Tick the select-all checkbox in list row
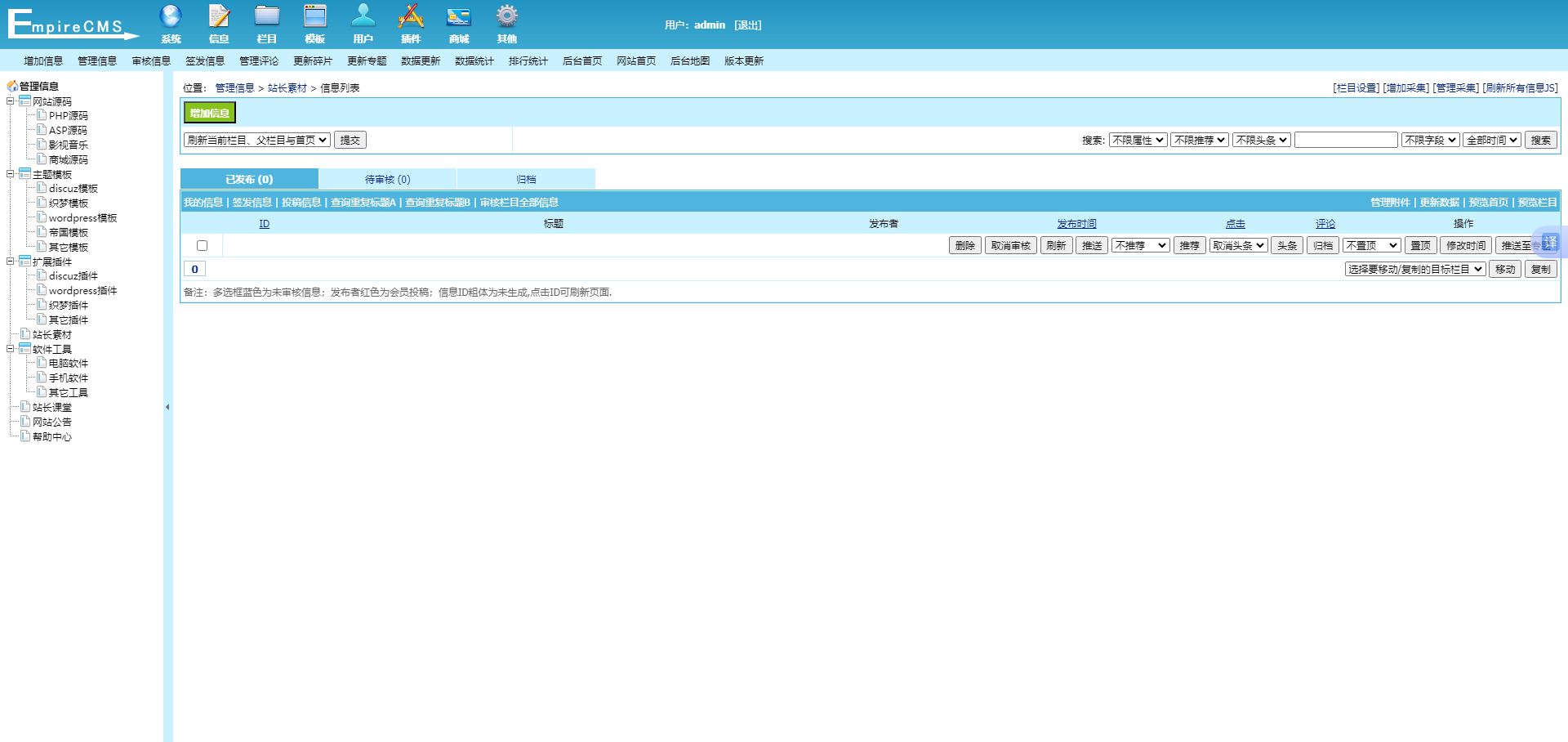 pos(202,246)
